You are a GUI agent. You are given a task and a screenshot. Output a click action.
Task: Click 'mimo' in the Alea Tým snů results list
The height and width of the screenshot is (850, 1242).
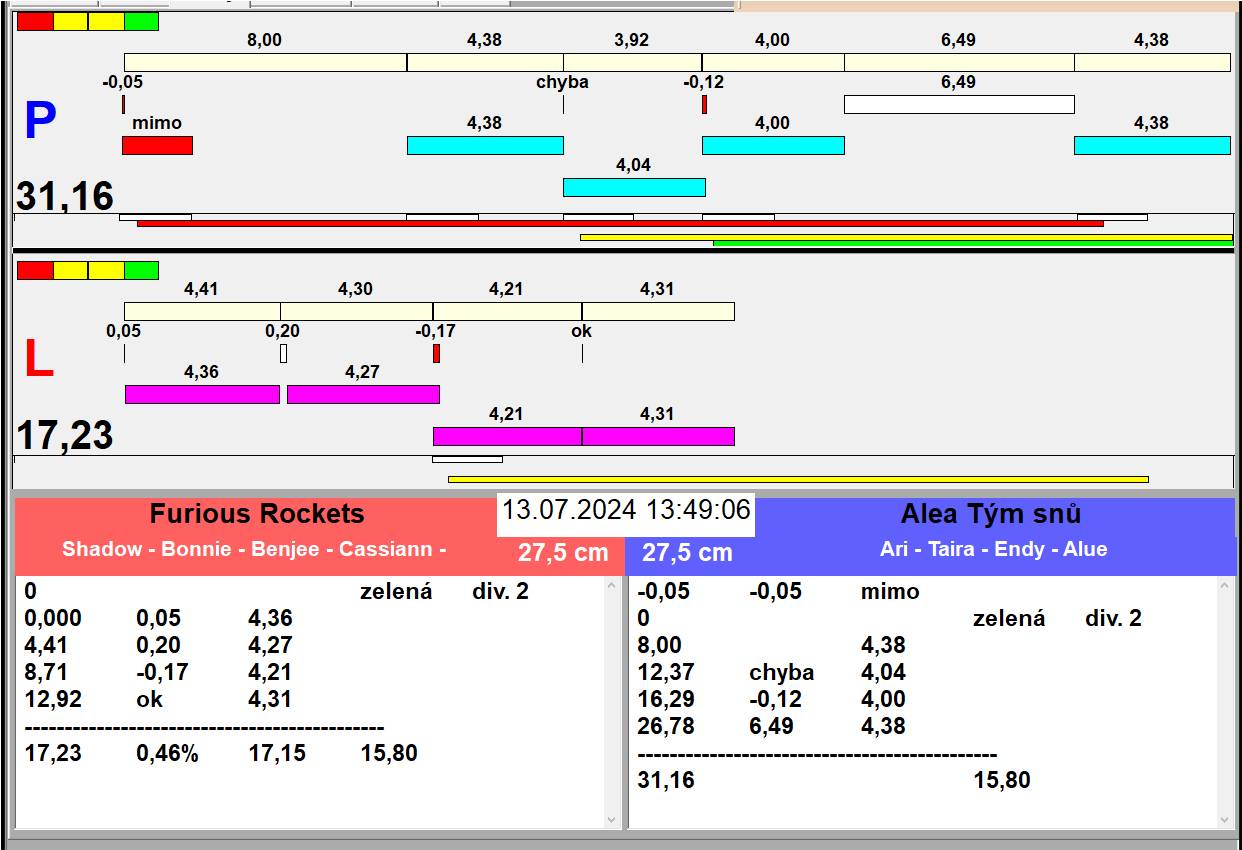pos(890,591)
